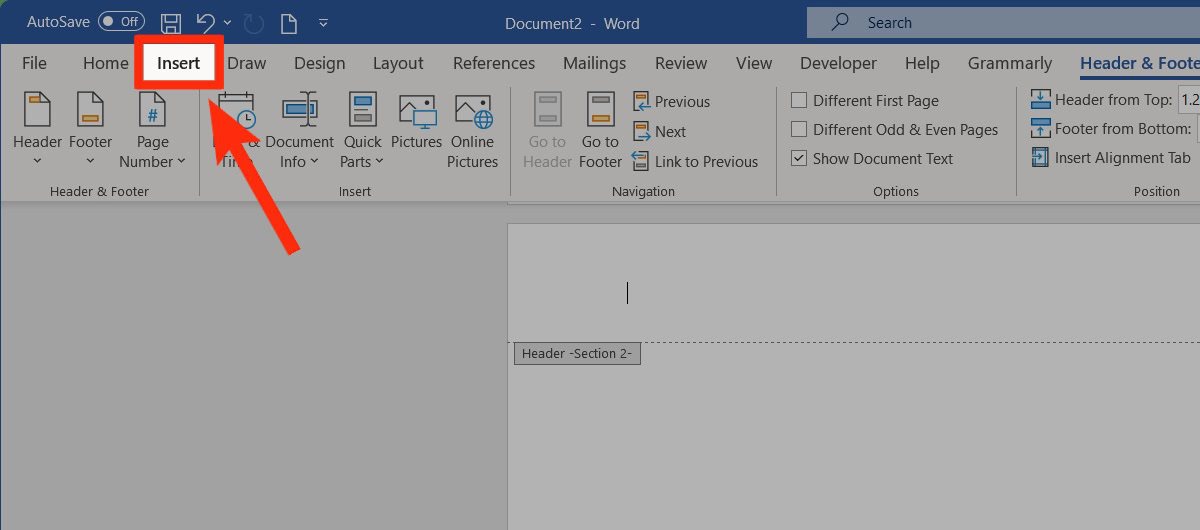Click Link to Previous button

tap(695, 161)
